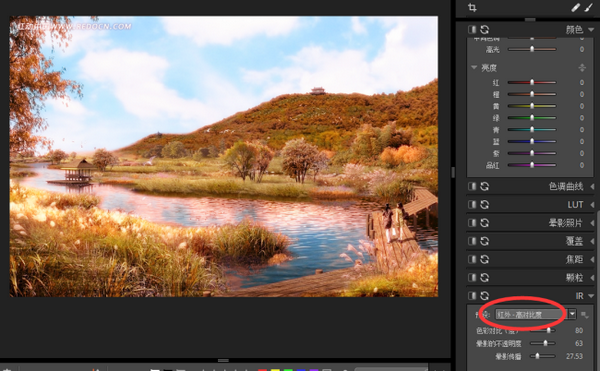Toggle the 颗粒 panel effect on/off
This screenshot has width=600, height=371.
click(472, 277)
